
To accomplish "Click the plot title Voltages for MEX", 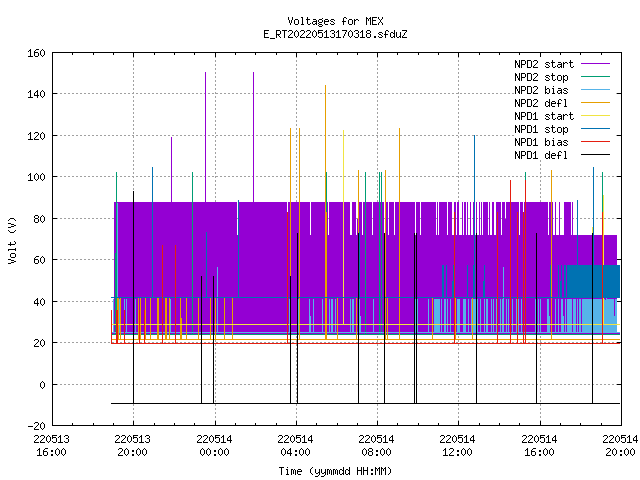I will point(335,21).
